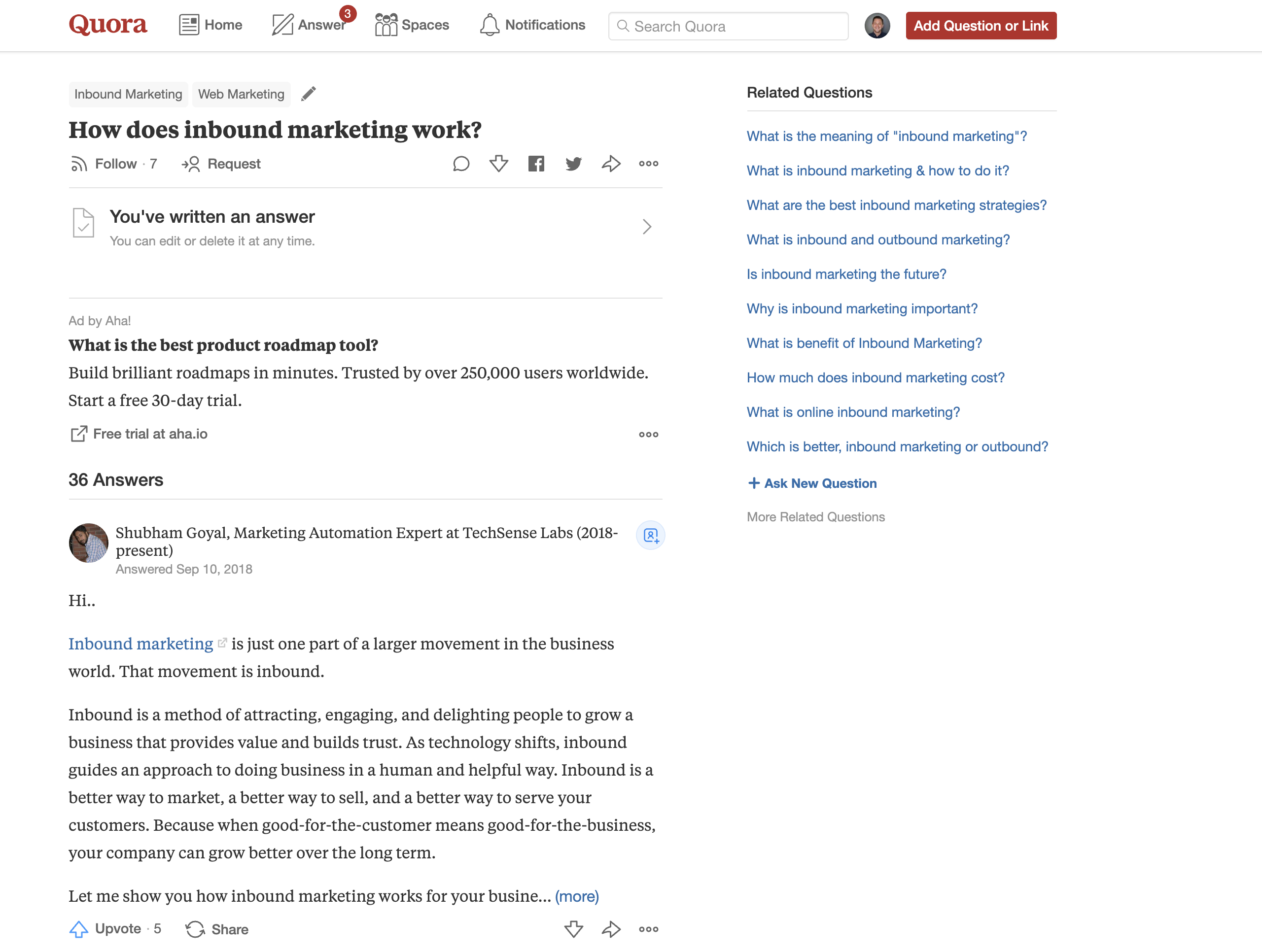Click the comment bubble icon under question
Screen dimensions: 1262x952
[461, 164]
